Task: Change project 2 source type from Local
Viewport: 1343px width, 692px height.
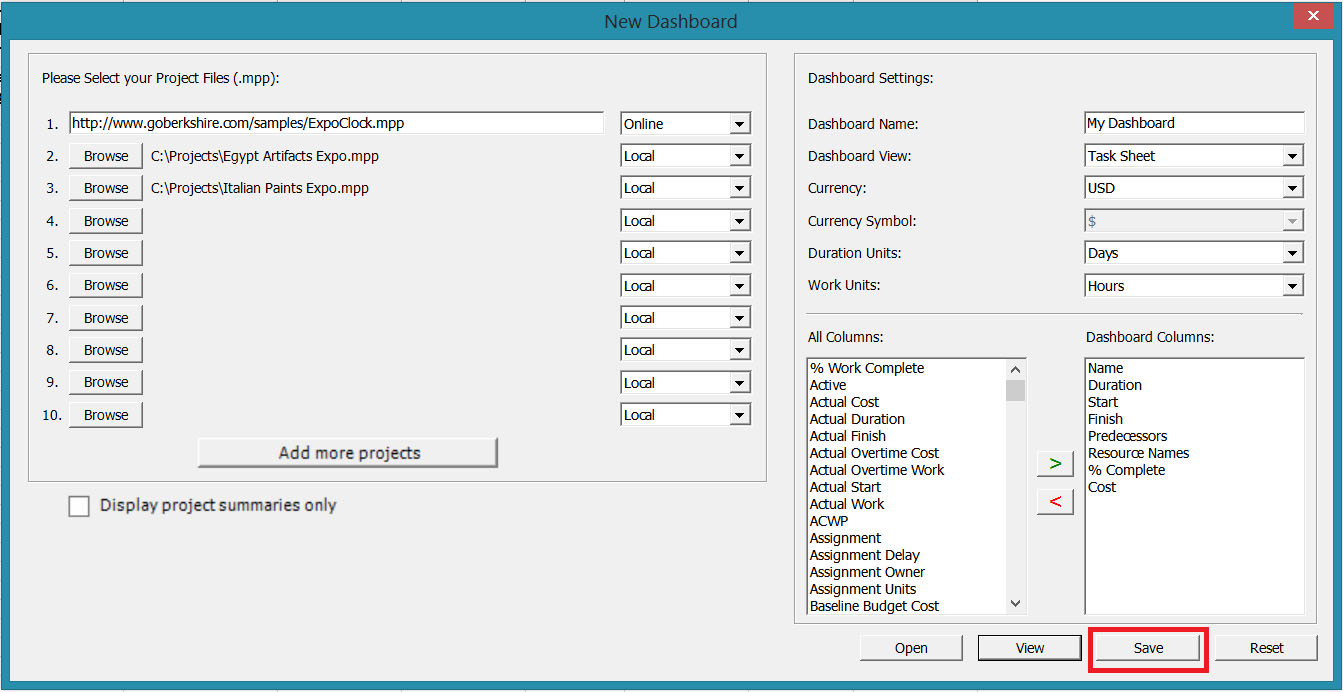Action: pyautogui.click(x=739, y=155)
